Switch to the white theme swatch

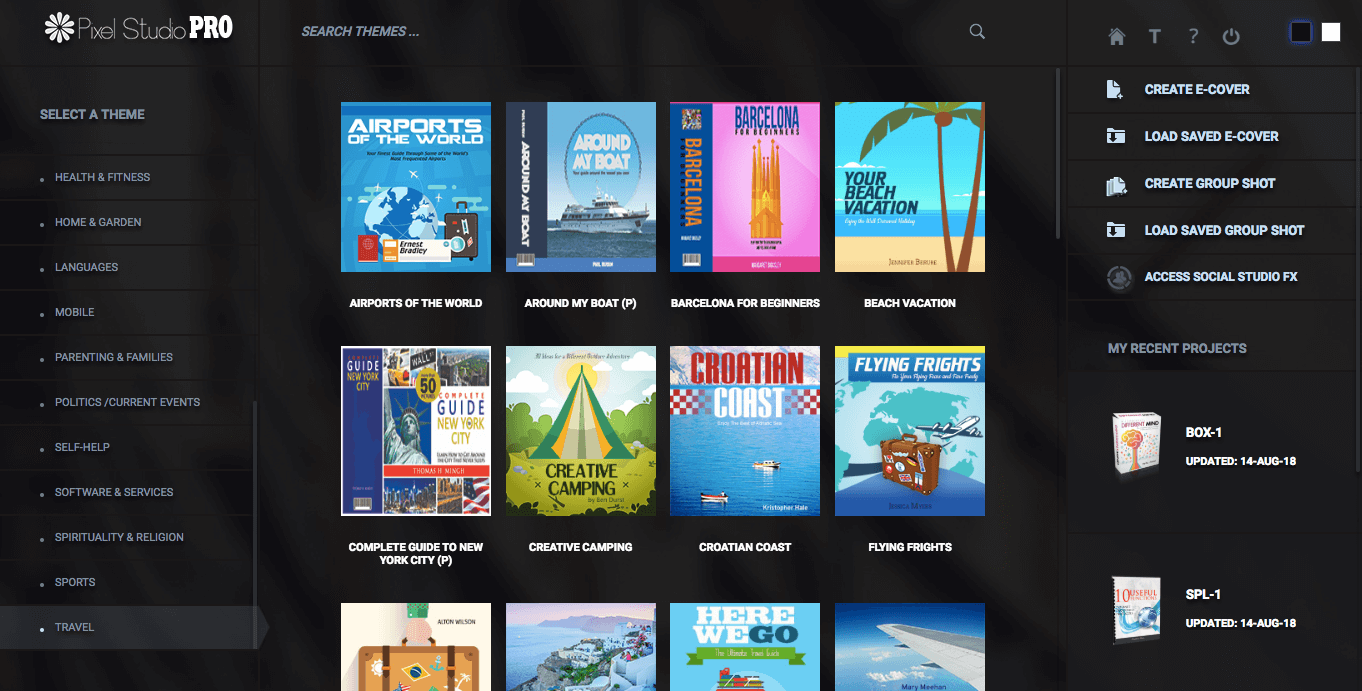pyautogui.click(x=1331, y=32)
